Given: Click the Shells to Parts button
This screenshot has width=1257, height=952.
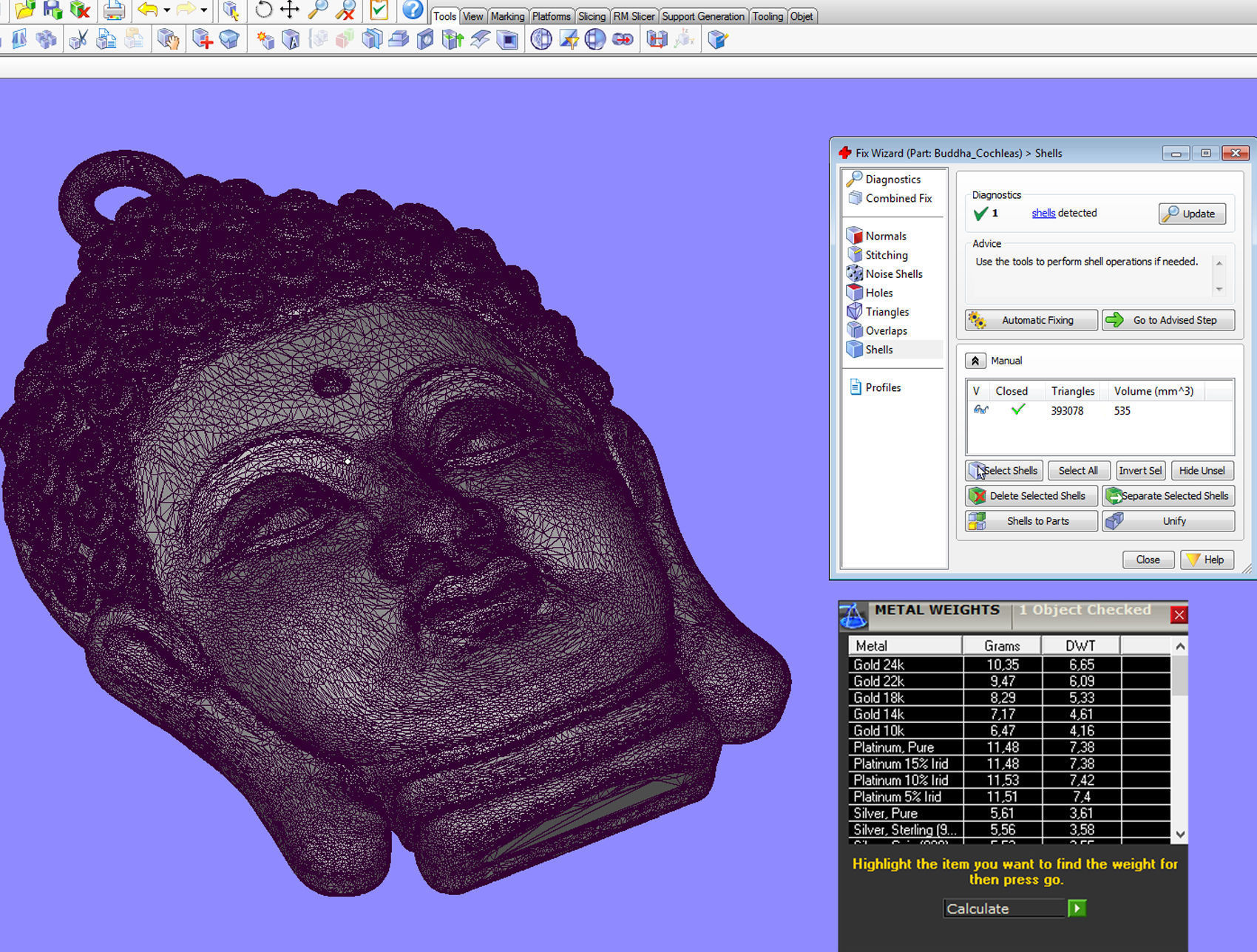Looking at the screenshot, I should [x=1031, y=521].
